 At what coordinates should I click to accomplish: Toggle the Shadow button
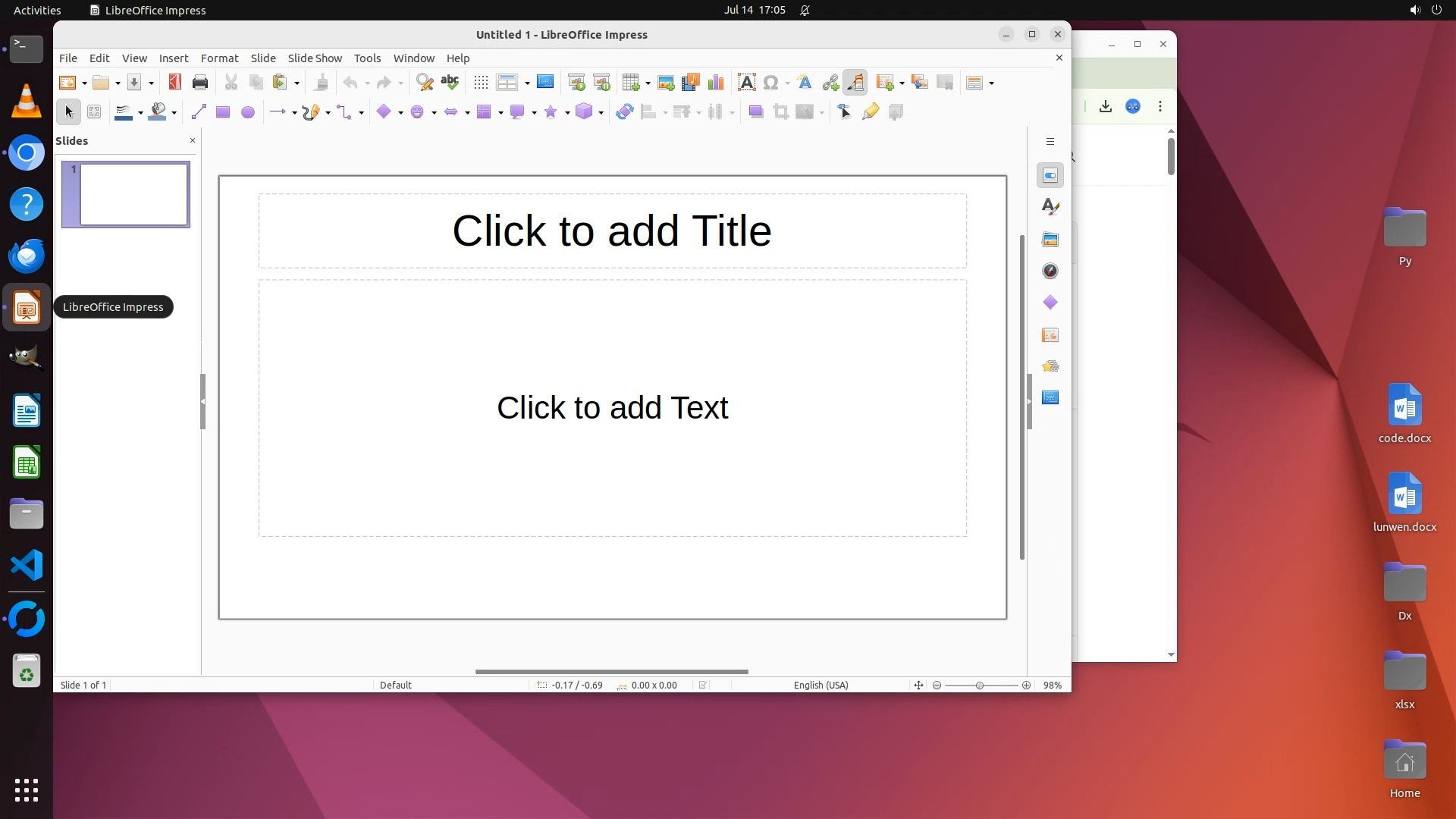pyautogui.click(x=755, y=112)
